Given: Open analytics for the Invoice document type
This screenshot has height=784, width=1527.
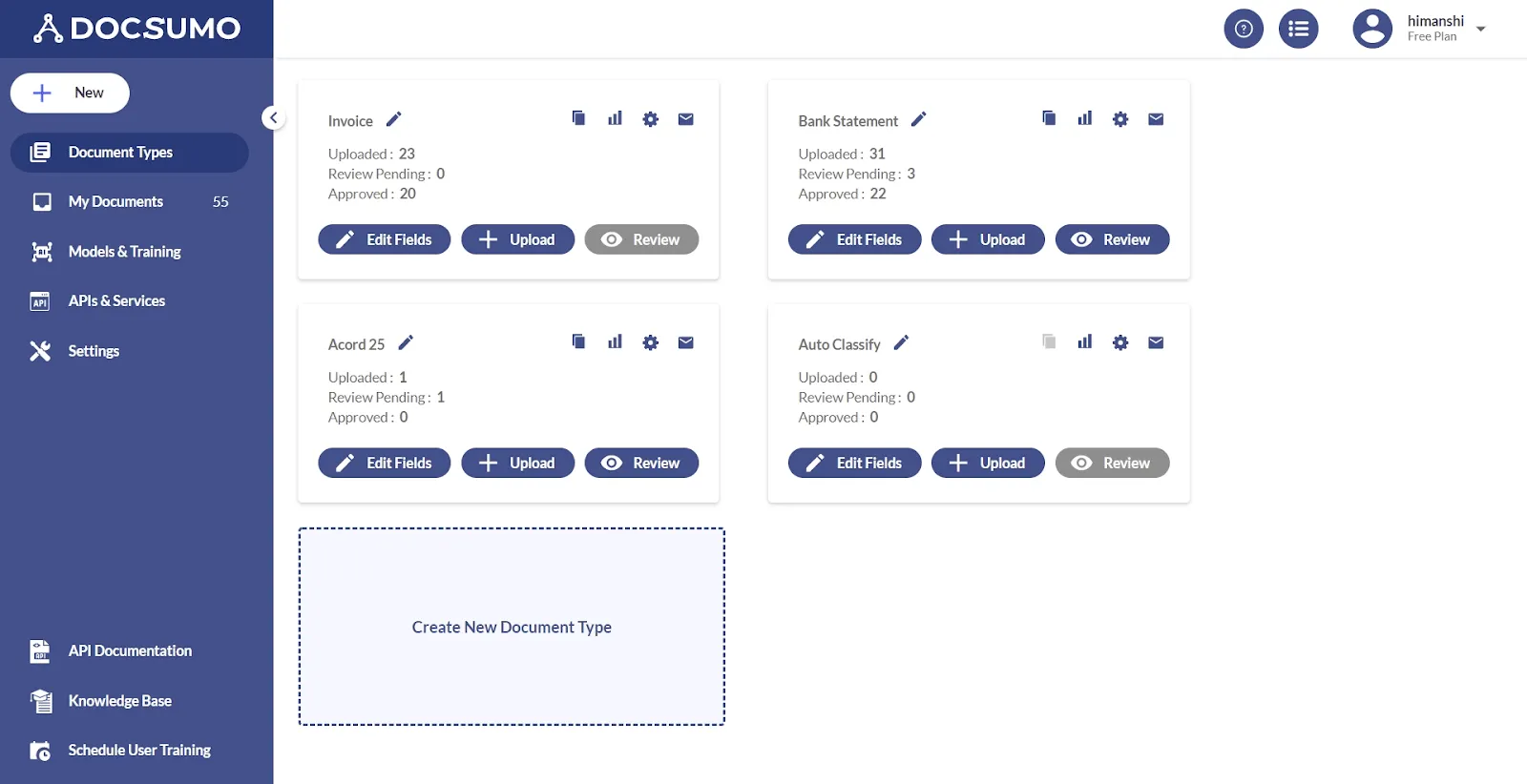Looking at the screenshot, I should [614, 118].
